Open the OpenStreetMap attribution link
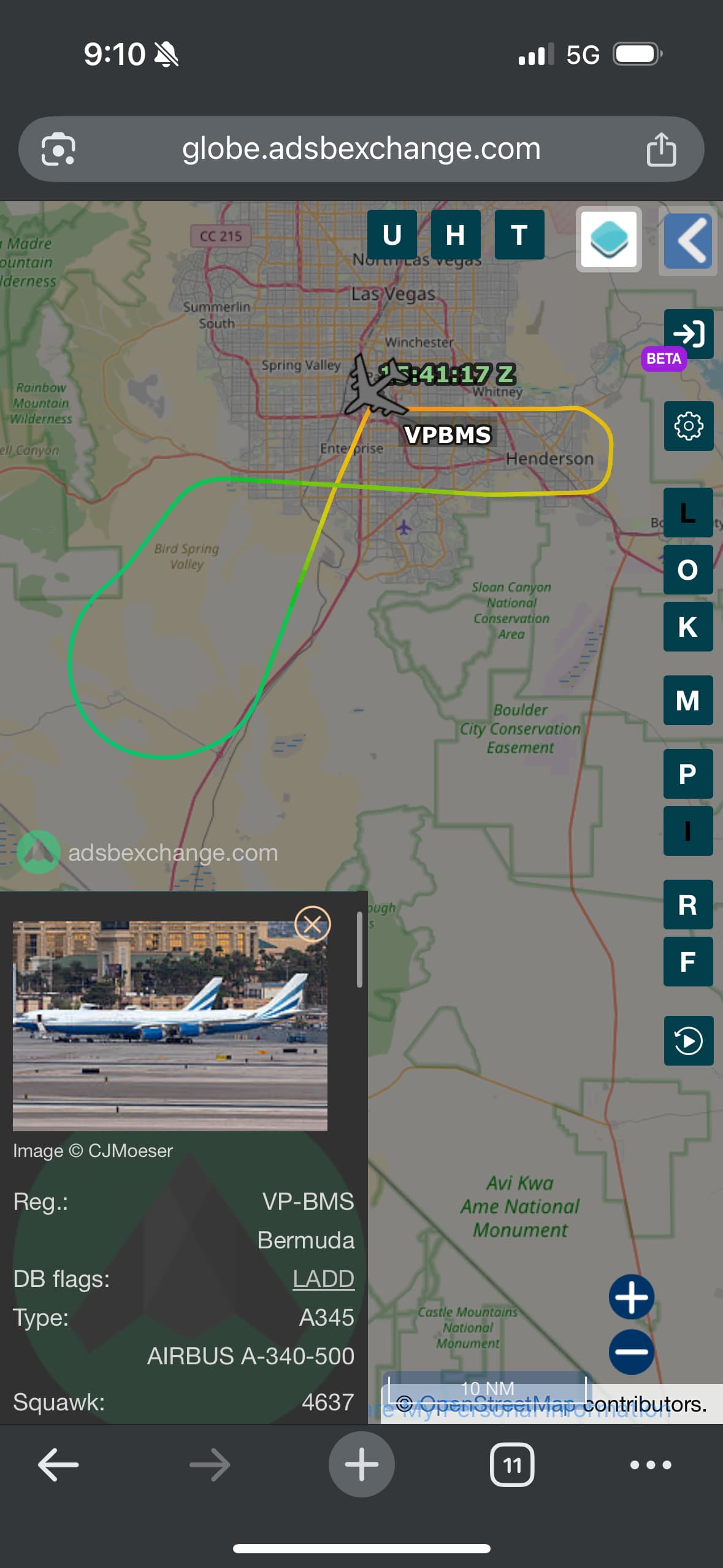 pos(497,1404)
